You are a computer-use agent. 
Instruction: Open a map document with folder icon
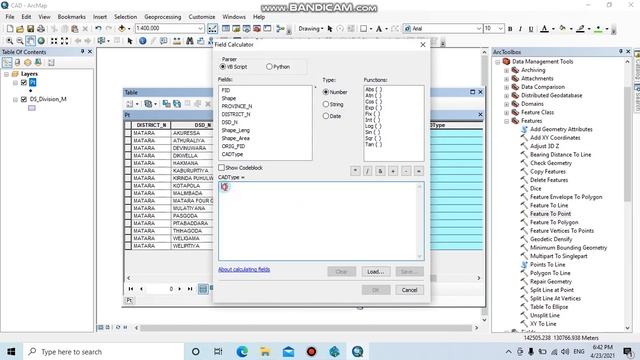tap(20, 29)
